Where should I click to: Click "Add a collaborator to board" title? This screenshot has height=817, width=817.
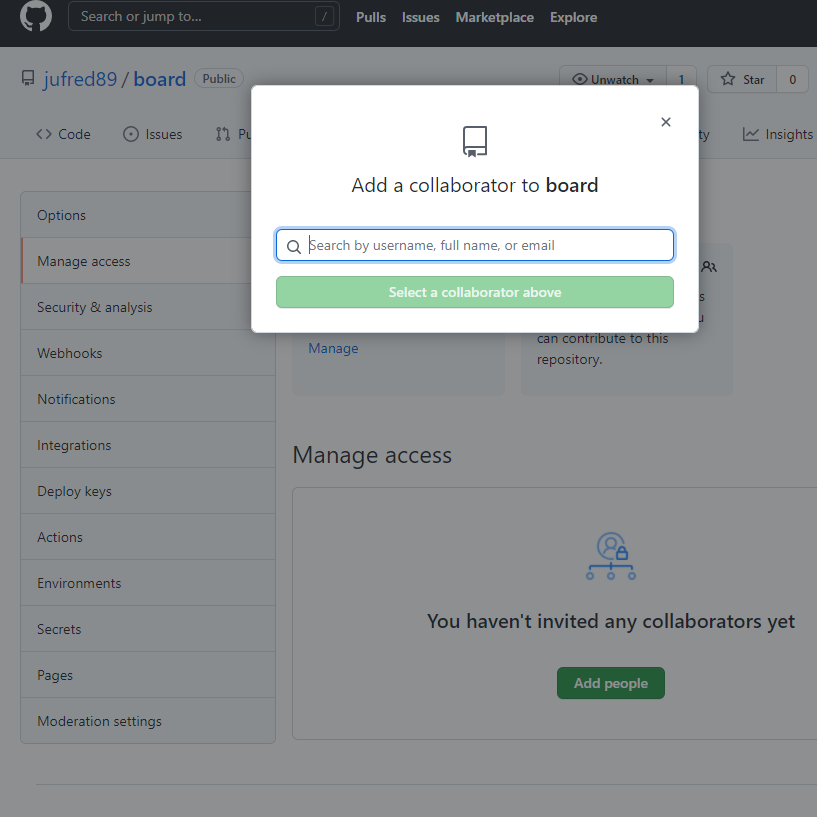[x=475, y=185]
